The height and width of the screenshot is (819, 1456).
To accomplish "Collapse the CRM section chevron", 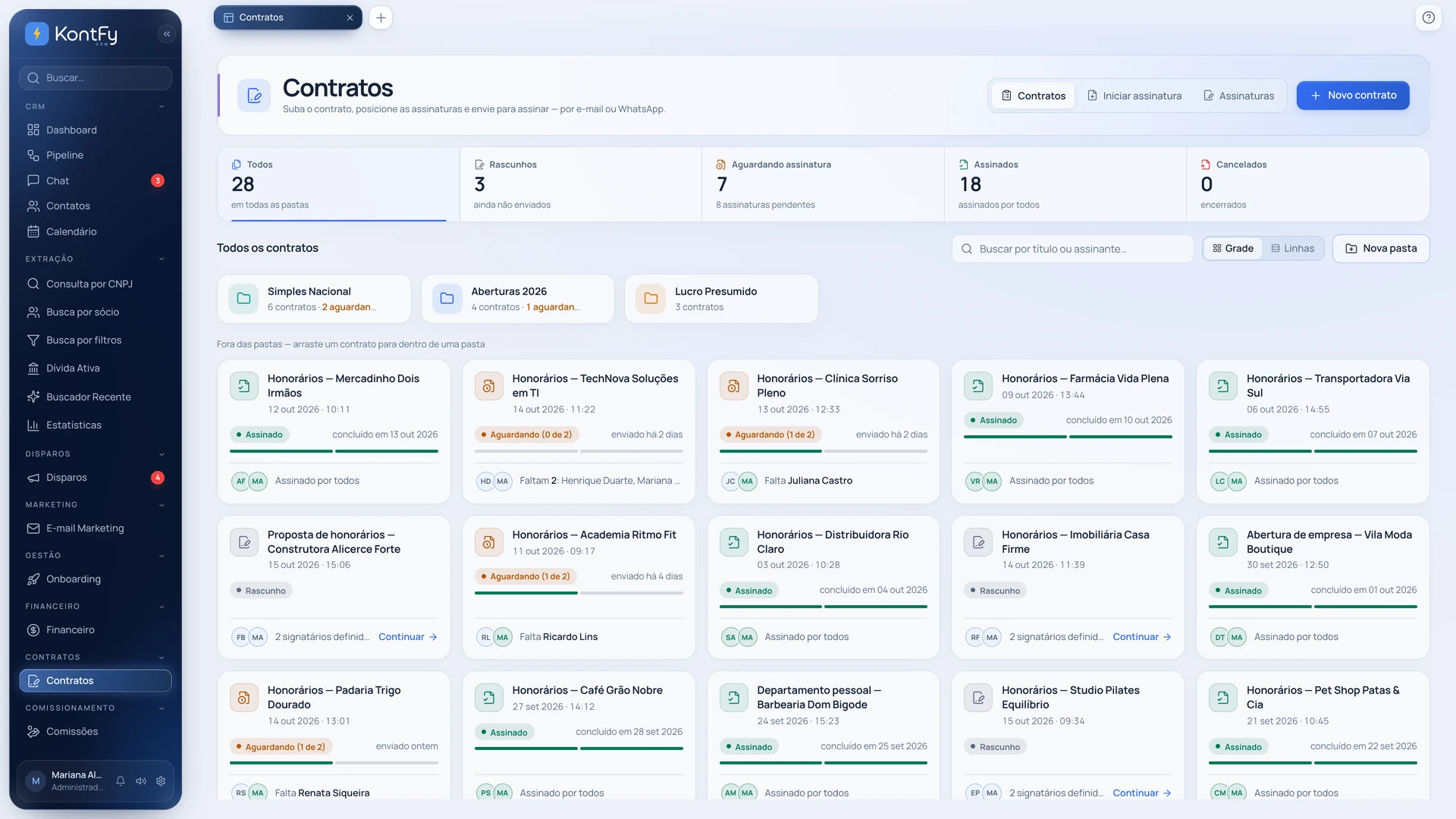I will click(x=162, y=107).
